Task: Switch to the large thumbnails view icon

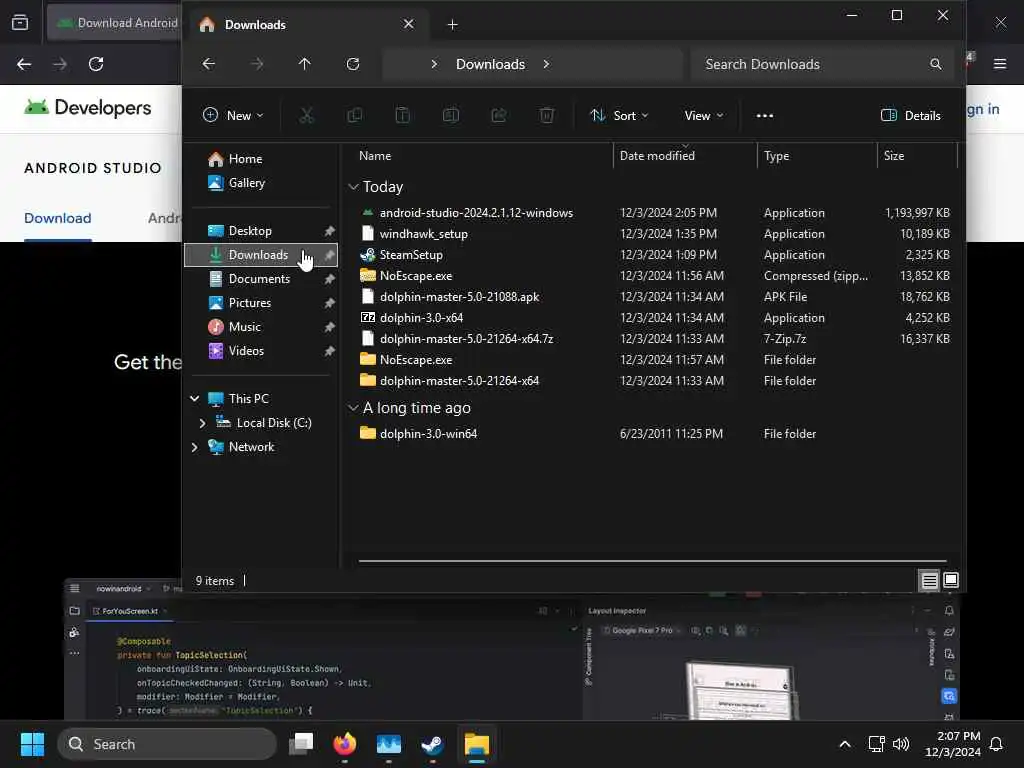Action: pos(951,580)
